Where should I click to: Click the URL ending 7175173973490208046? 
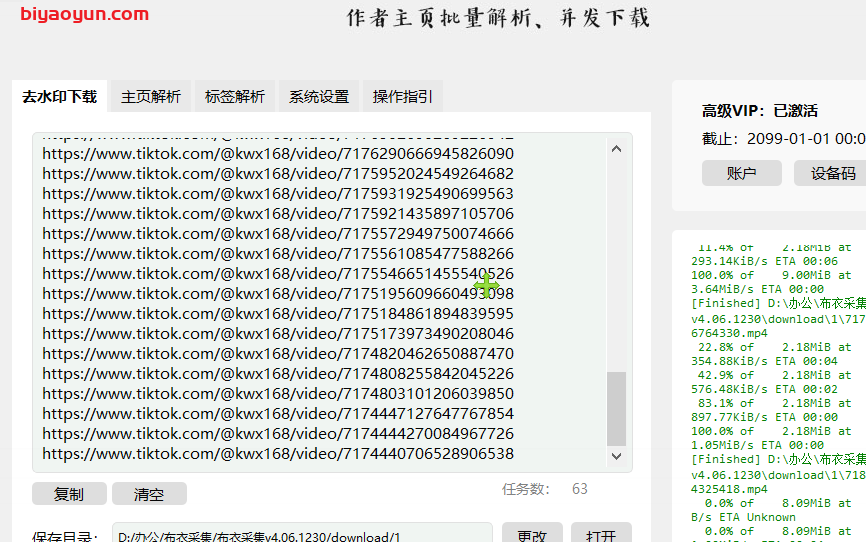[278, 334]
